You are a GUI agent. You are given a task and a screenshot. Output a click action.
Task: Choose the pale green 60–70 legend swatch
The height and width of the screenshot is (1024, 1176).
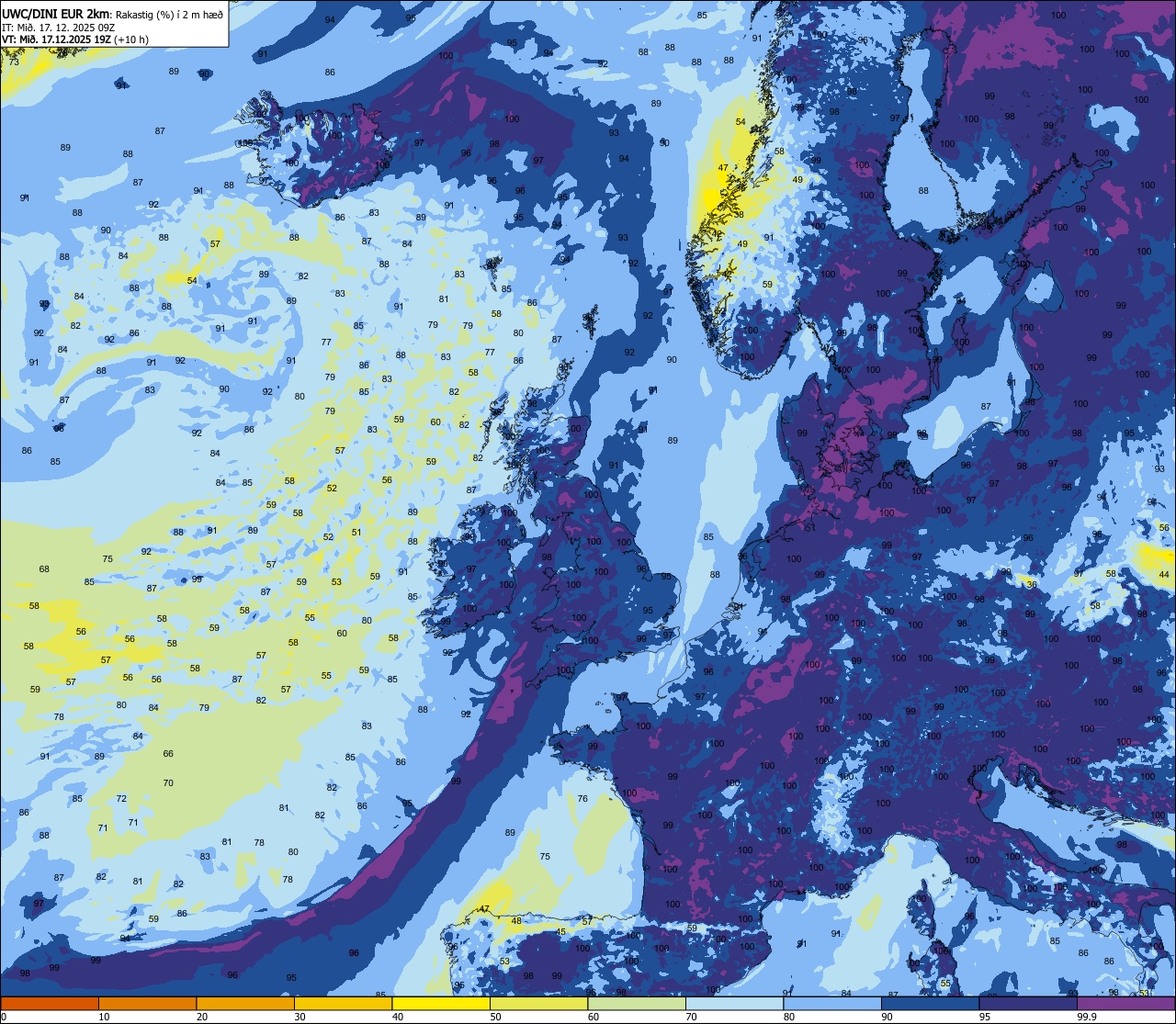click(636, 1003)
